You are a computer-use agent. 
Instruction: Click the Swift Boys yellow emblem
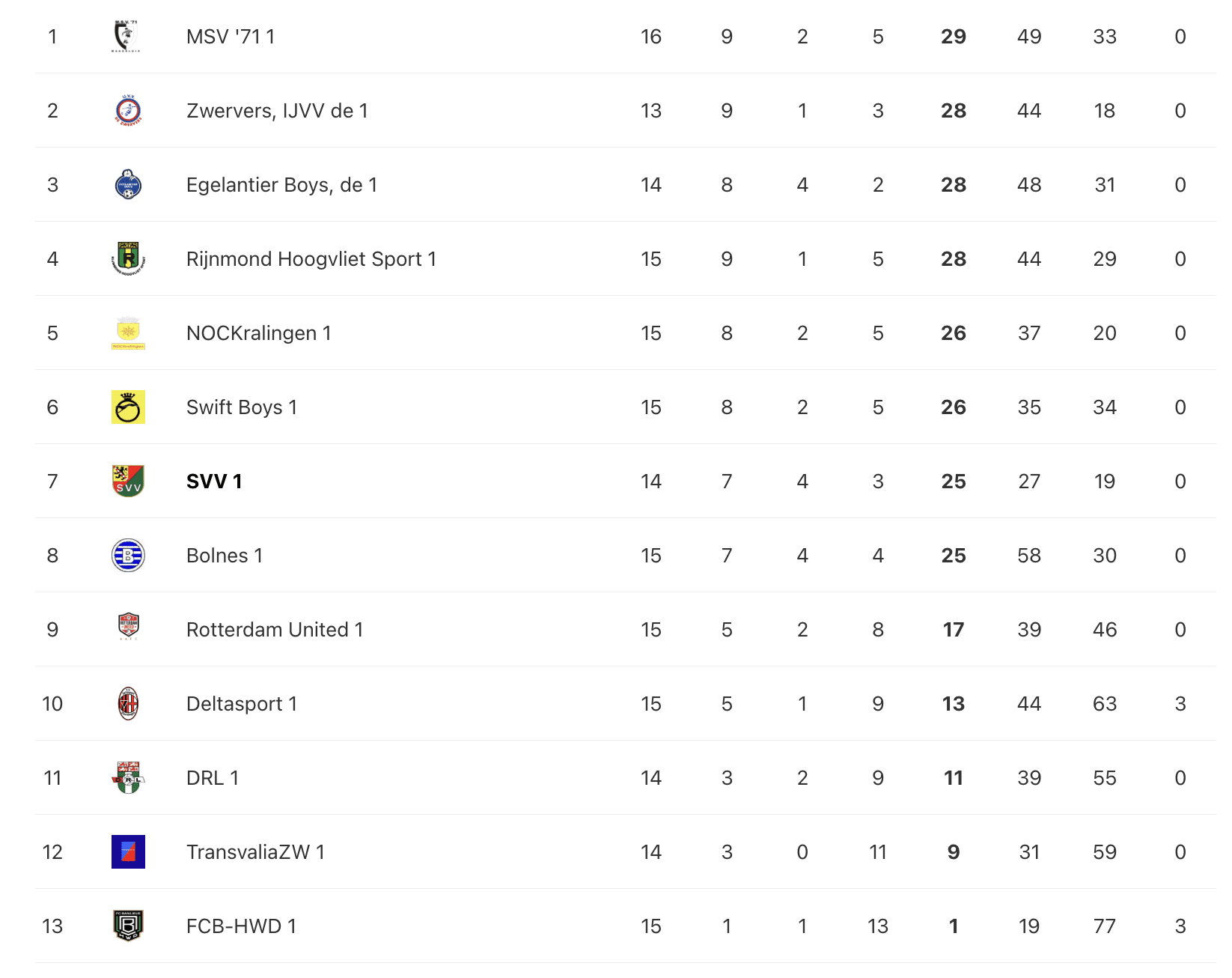[128, 407]
